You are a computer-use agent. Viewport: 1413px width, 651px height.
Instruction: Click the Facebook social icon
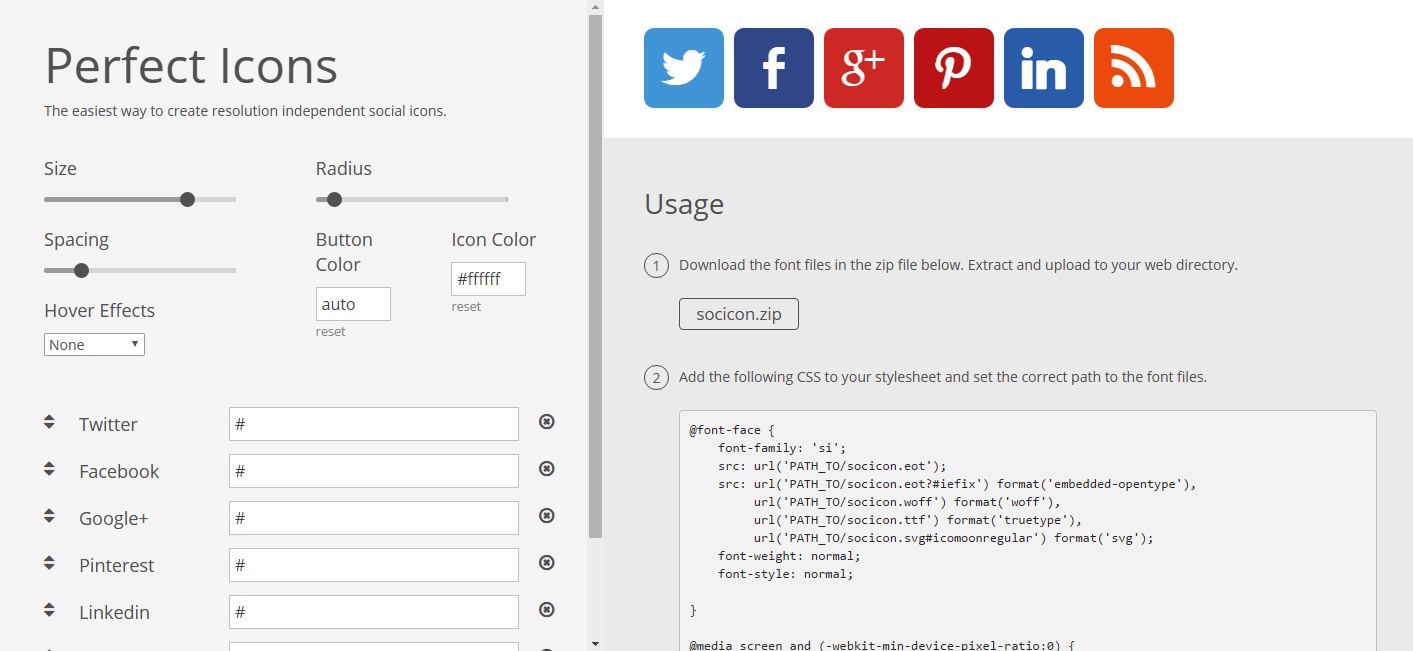(x=773, y=68)
